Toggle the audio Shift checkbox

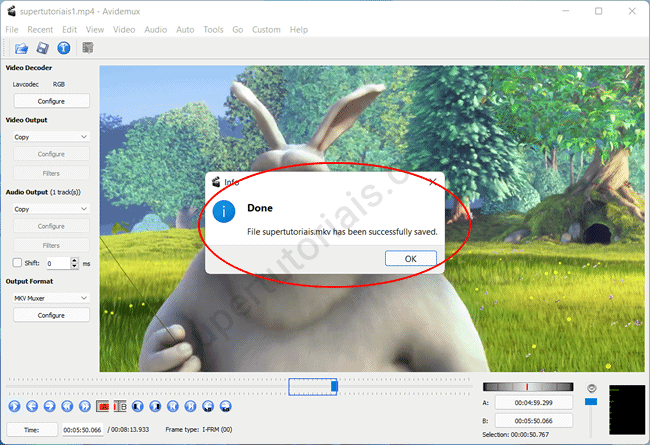click(x=17, y=263)
